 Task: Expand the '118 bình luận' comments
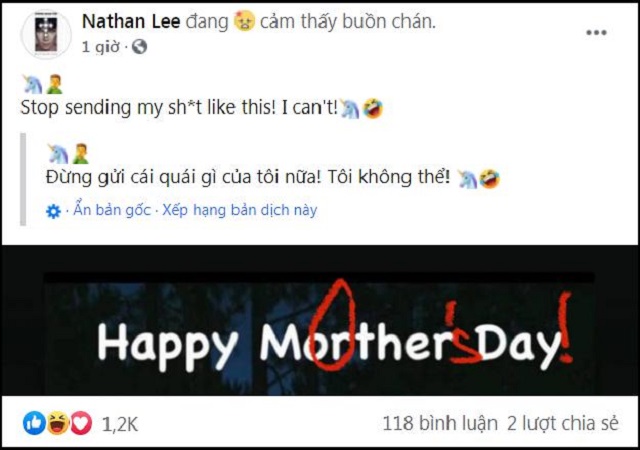(440, 424)
